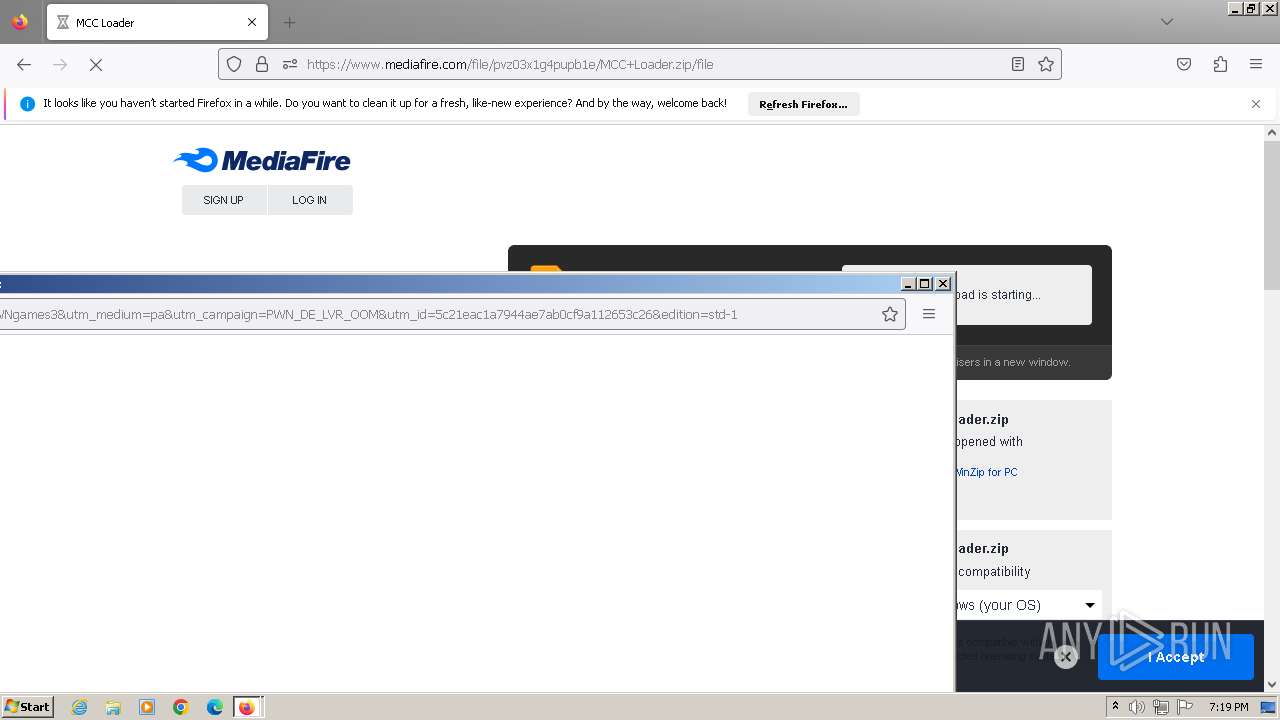1280x720 pixels.
Task: Open the tracking protection shield icon
Action: pos(234,64)
